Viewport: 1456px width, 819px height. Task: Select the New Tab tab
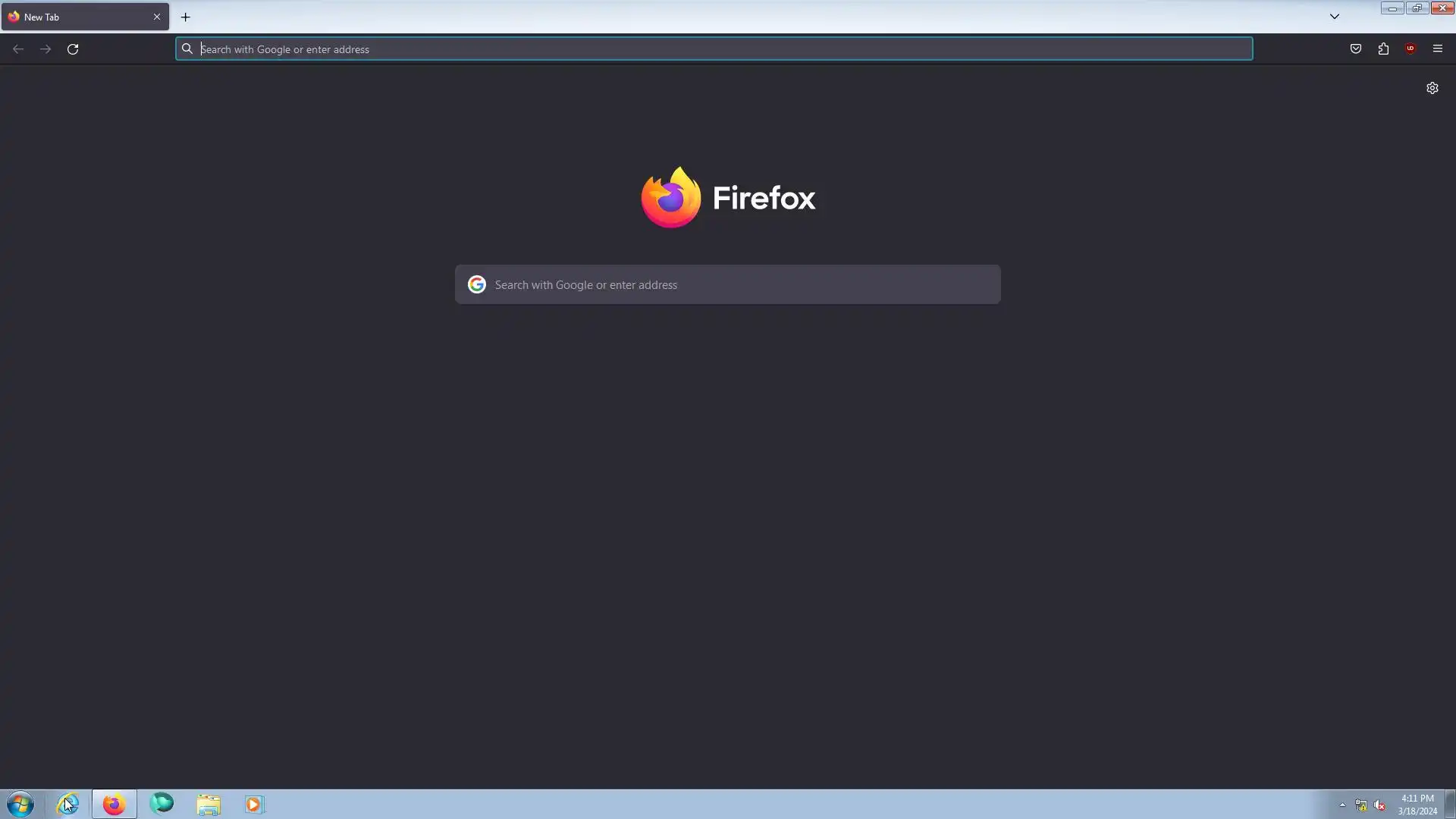(x=76, y=17)
